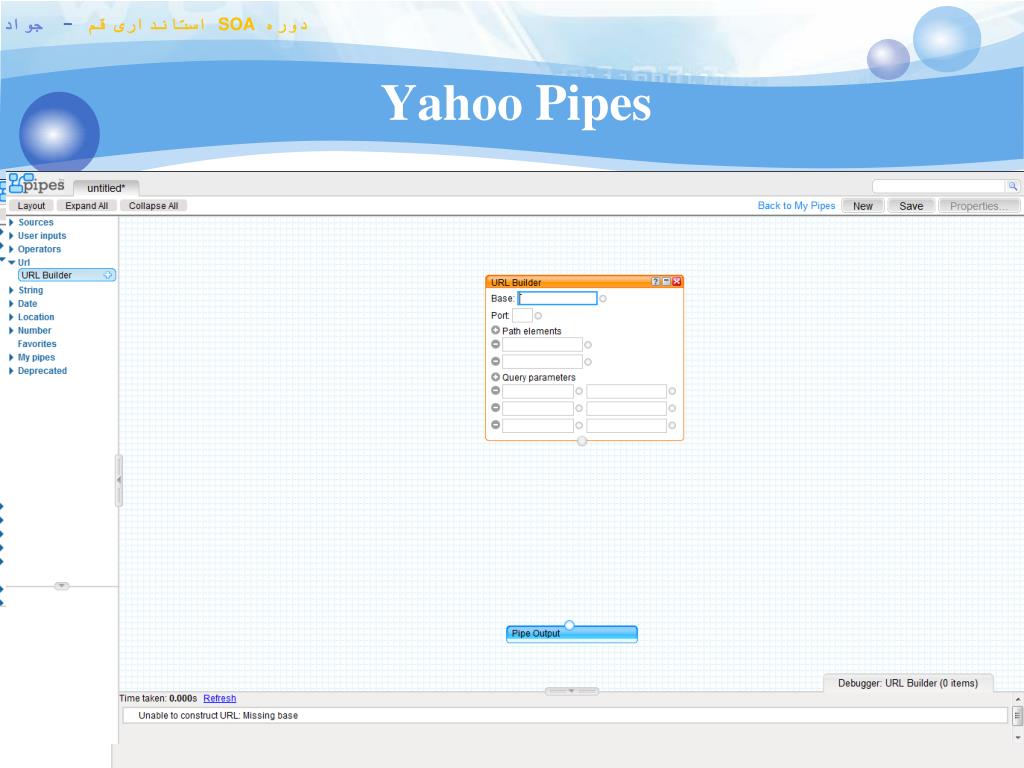1024x768 pixels.
Task: Toggle the sidebar collapse handle
Action: [119, 481]
